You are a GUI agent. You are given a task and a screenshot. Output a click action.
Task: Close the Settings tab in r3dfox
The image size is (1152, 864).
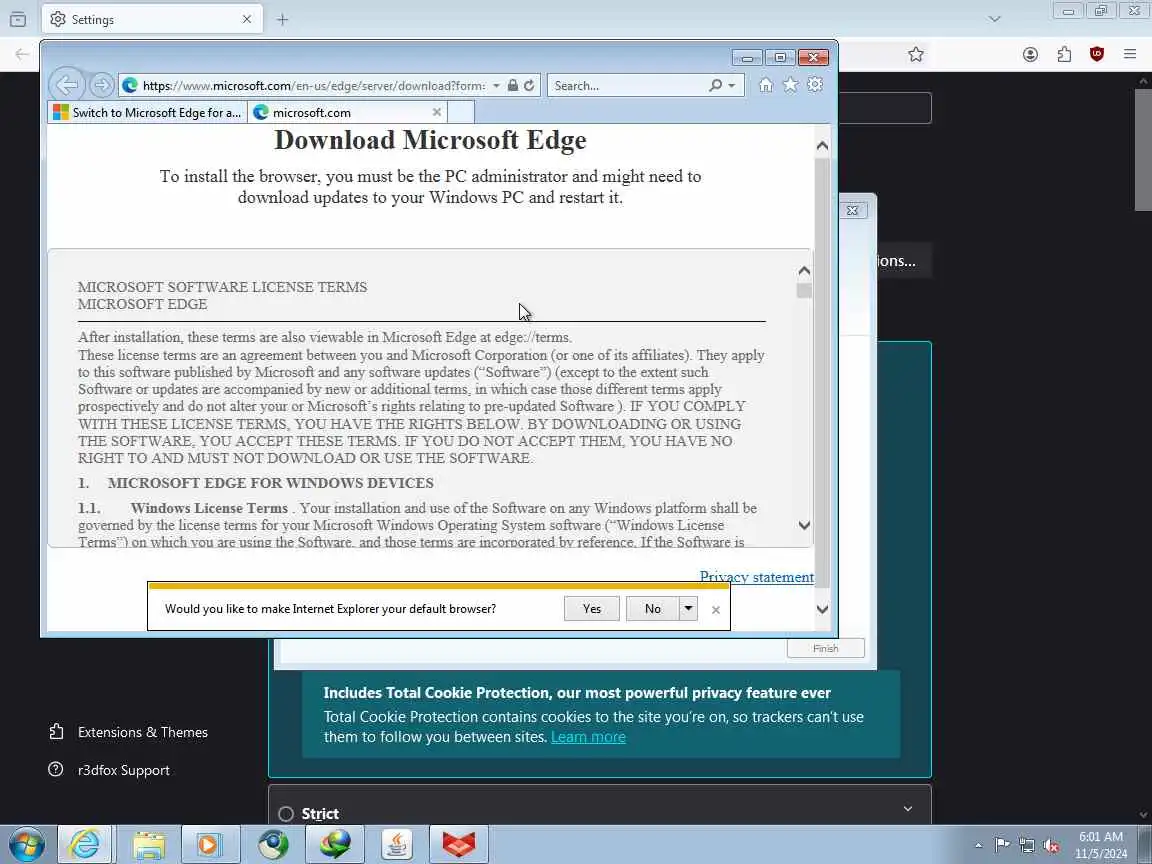247,20
